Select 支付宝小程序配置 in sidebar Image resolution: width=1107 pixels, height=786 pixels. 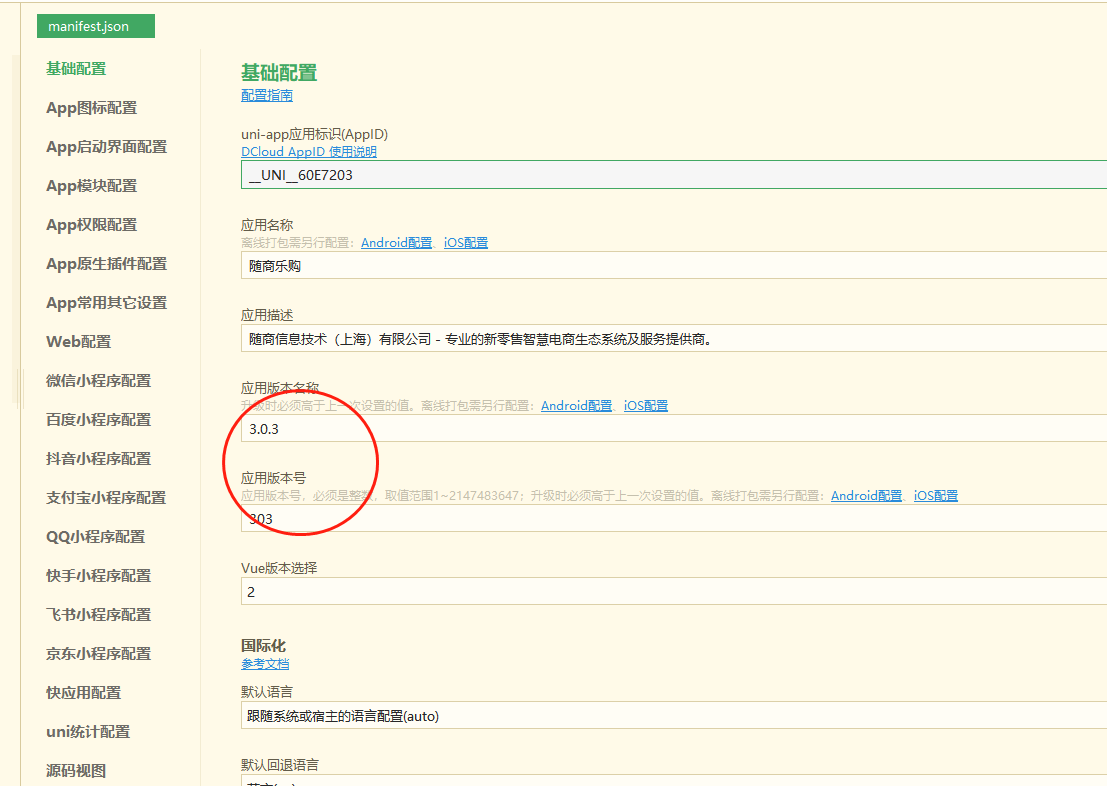(106, 498)
